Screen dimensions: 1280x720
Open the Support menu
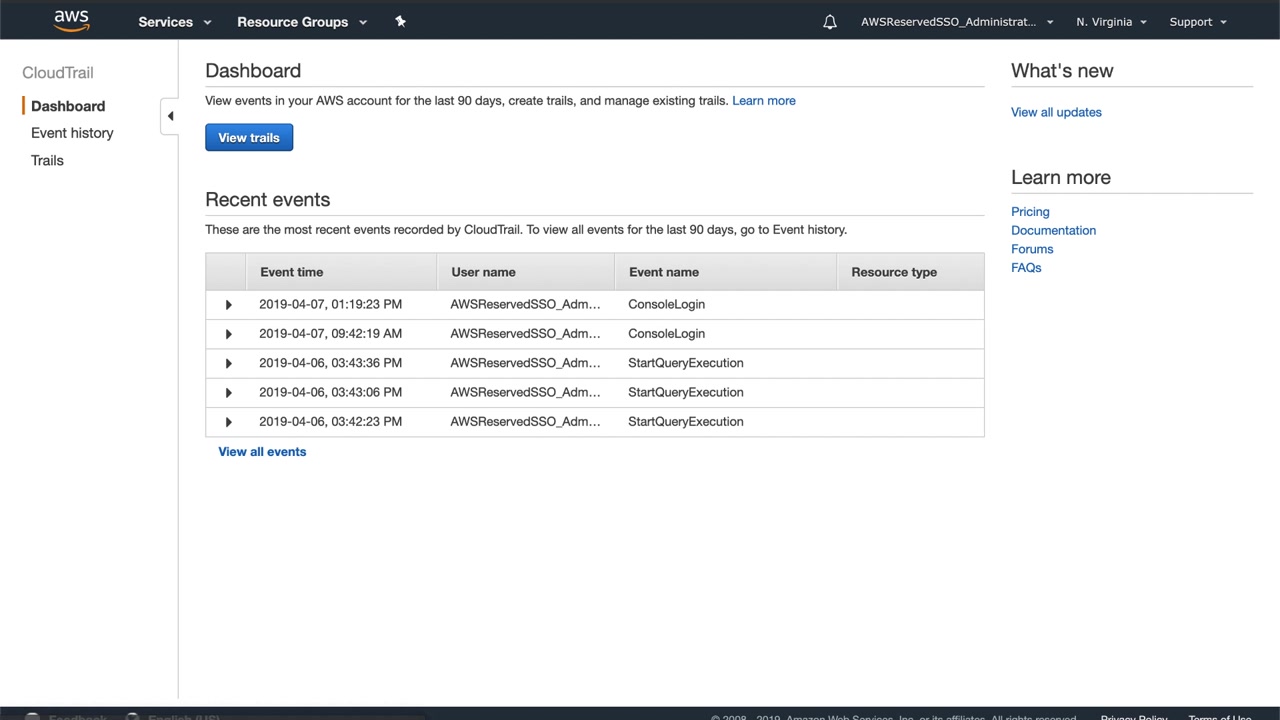[1197, 21]
